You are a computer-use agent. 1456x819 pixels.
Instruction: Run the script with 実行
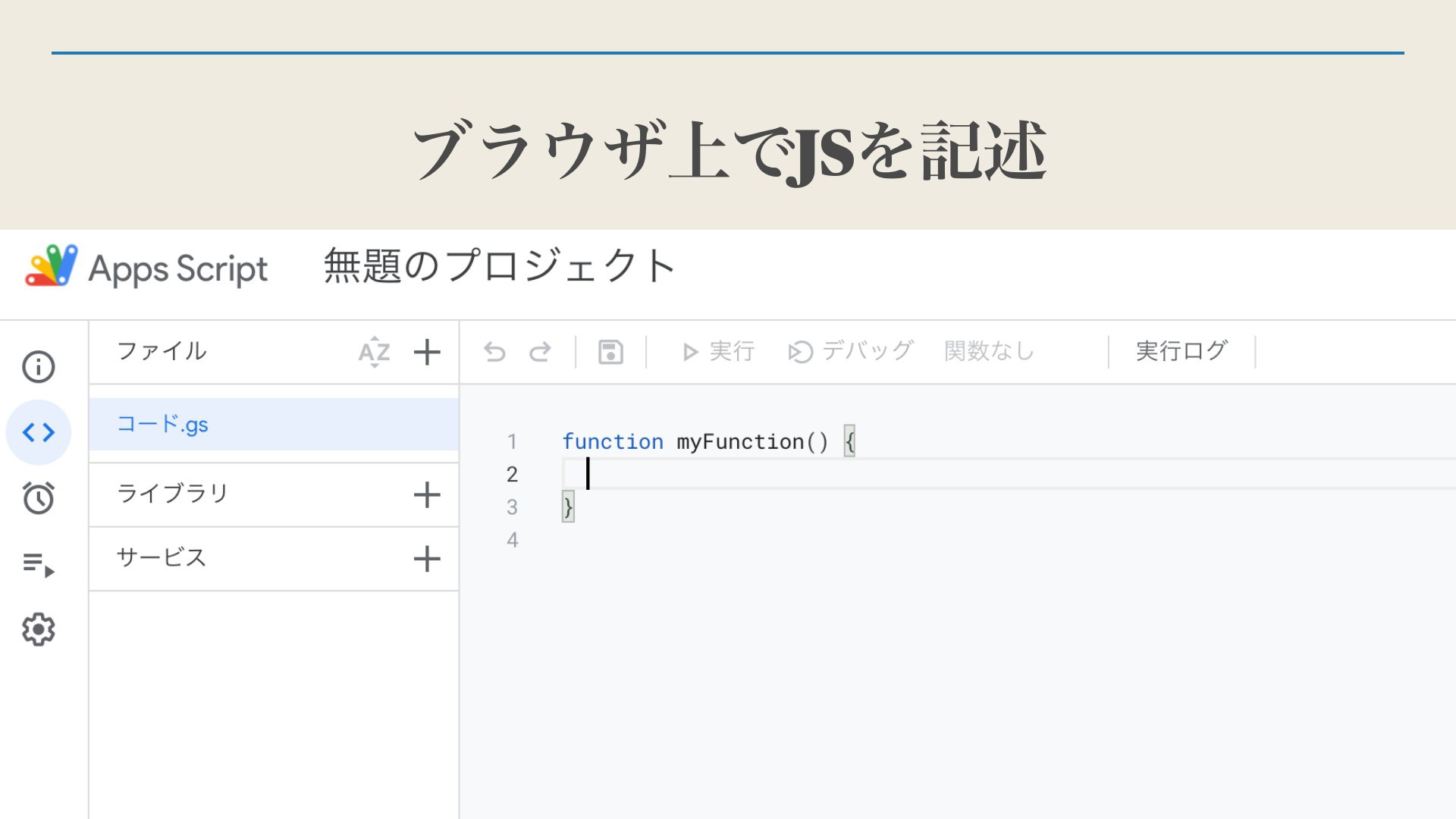718,351
